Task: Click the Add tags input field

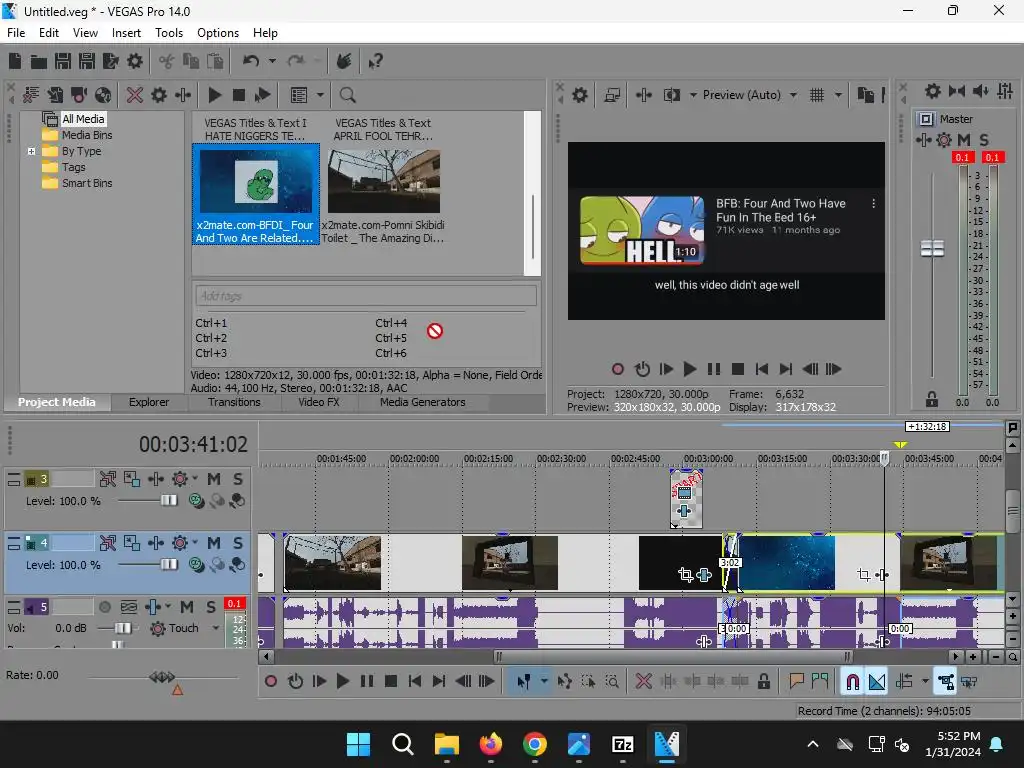Action: pos(366,296)
